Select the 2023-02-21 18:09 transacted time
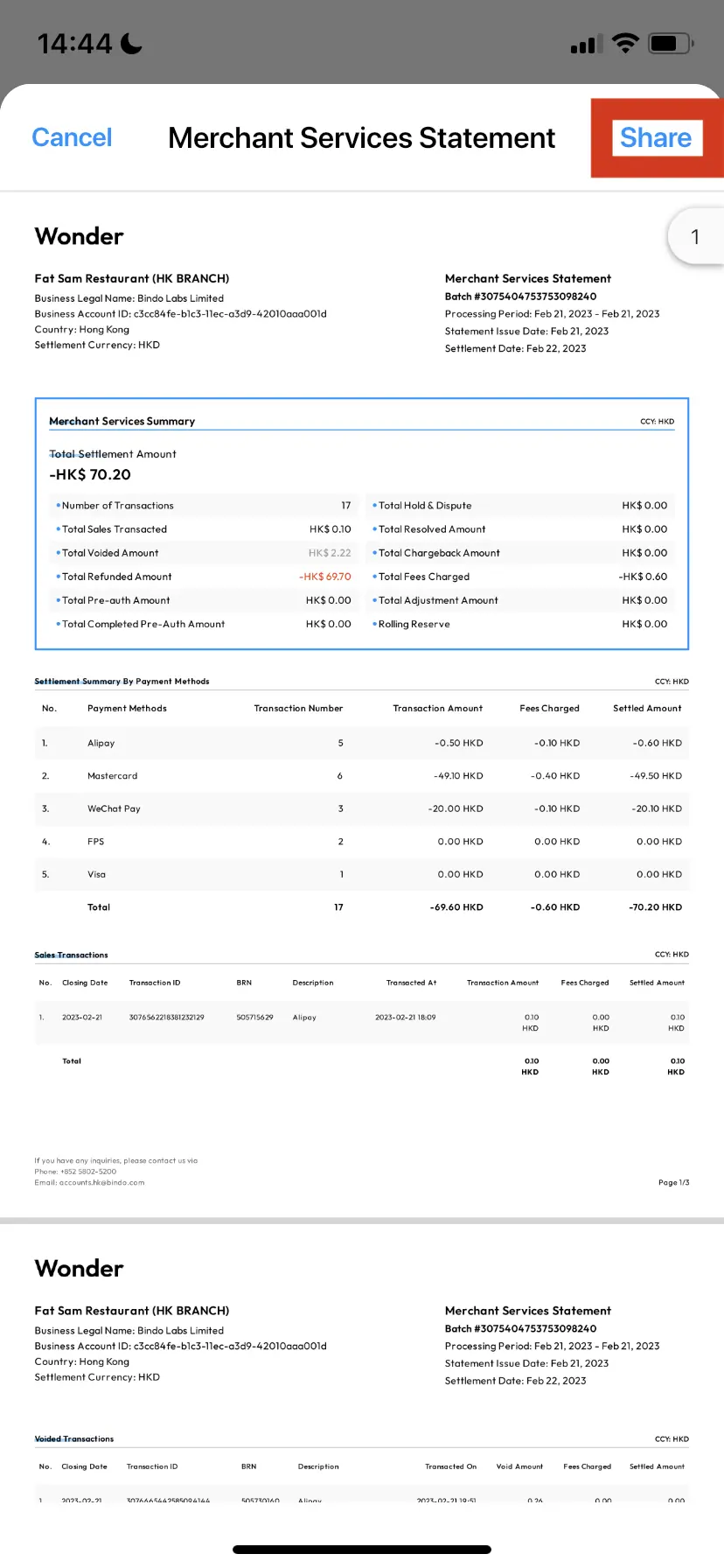Image resolution: width=724 pixels, height=1568 pixels. click(x=406, y=1018)
